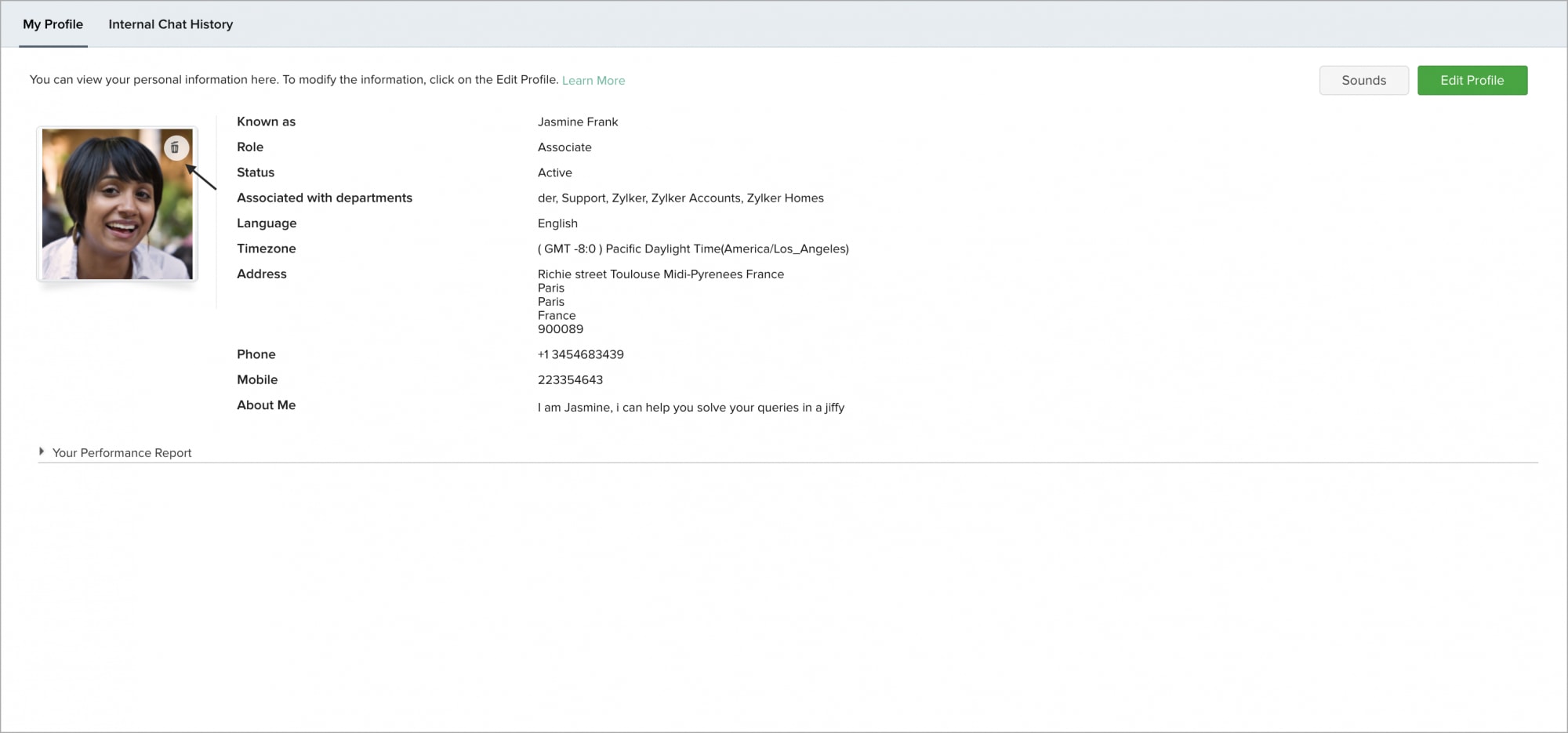Click the Jasmine Frank profile picture
1568x733 pixels.
coord(118,204)
